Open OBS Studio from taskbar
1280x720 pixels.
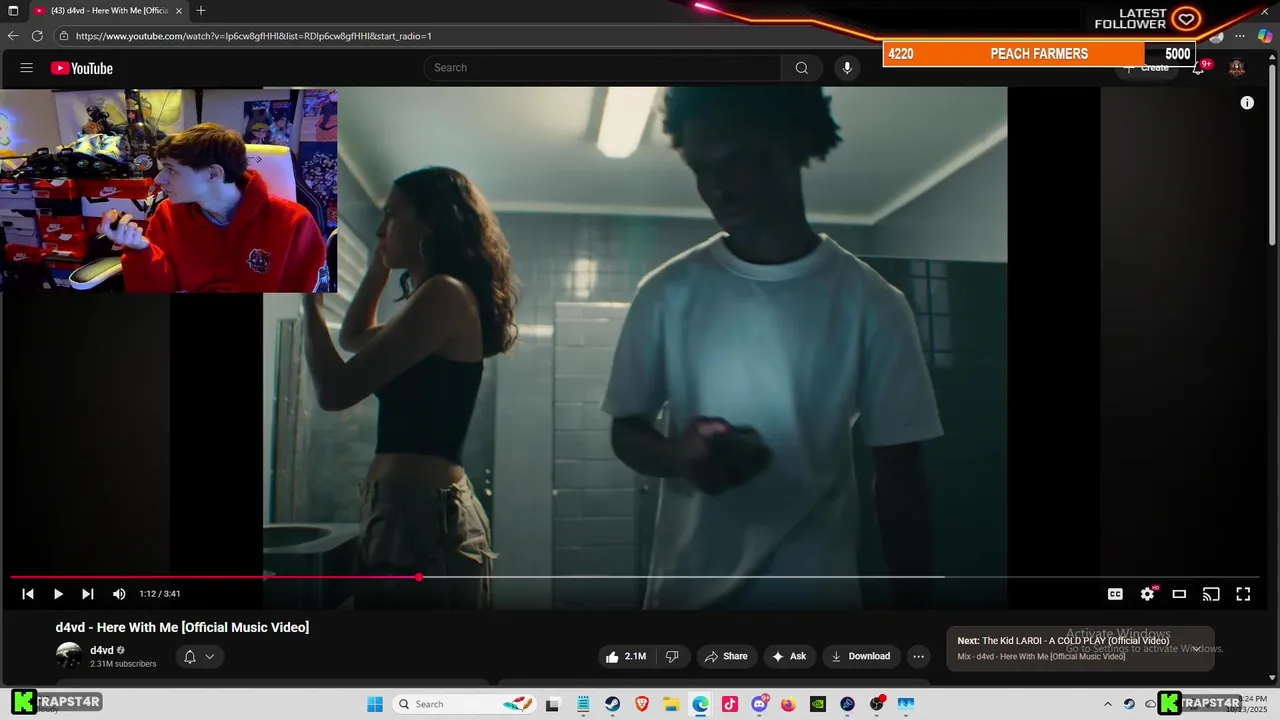coord(877,704)
